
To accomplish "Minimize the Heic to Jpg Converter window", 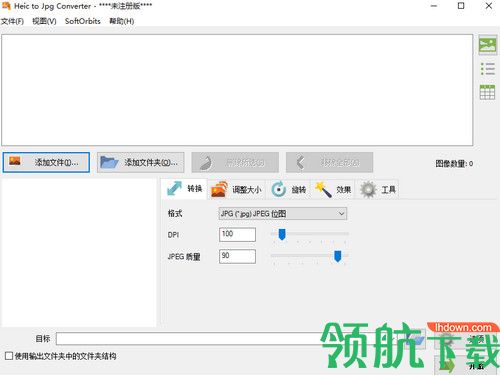I will click(x=434, y=6).
